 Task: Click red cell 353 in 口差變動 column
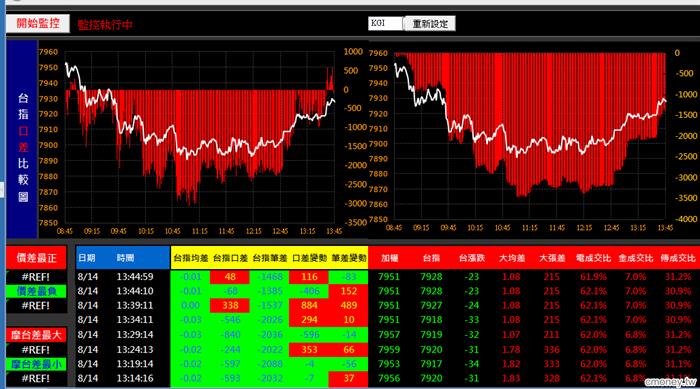[x=309, y=349]
